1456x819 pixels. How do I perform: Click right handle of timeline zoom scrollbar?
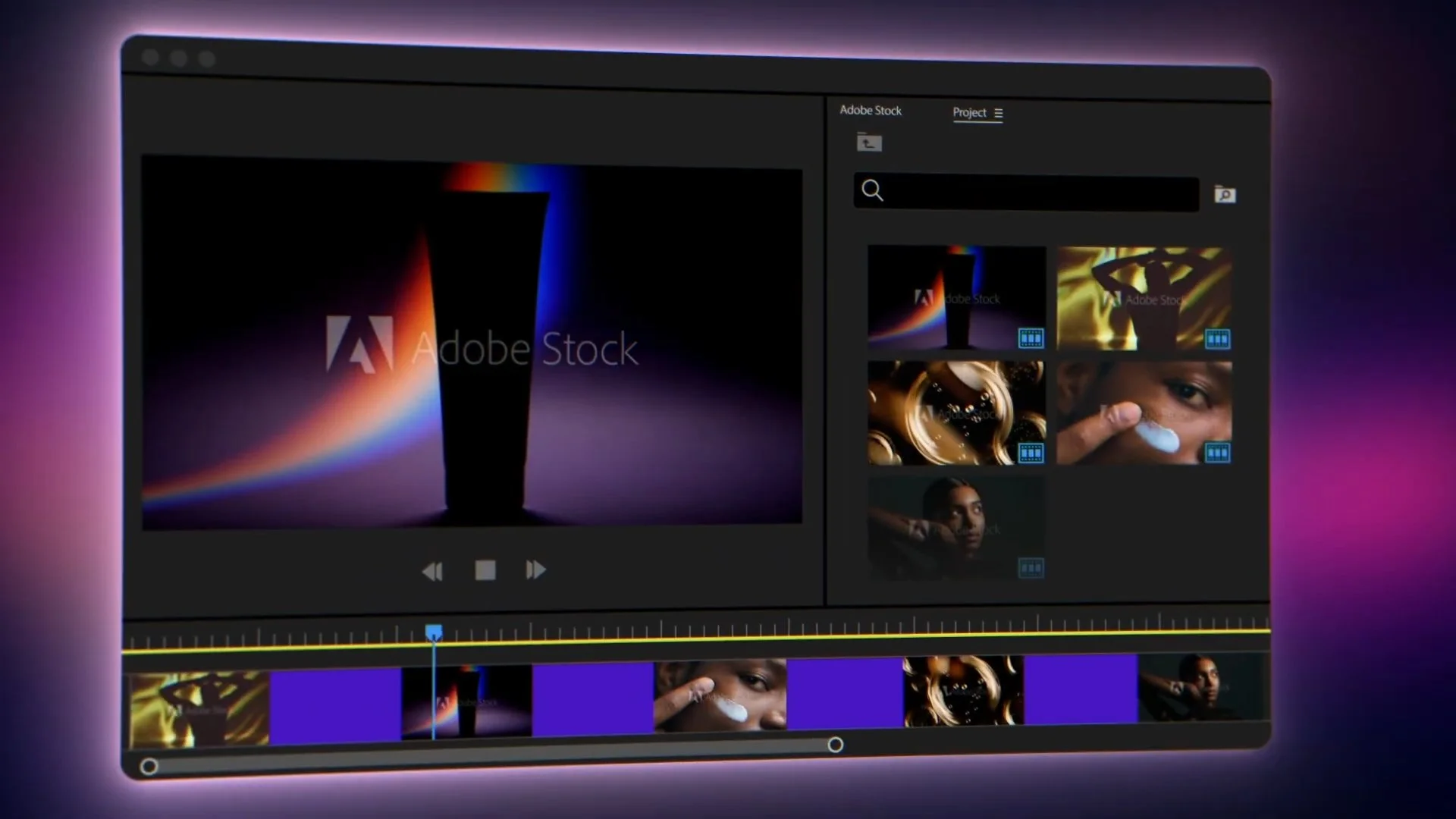[x=835, y=745]
